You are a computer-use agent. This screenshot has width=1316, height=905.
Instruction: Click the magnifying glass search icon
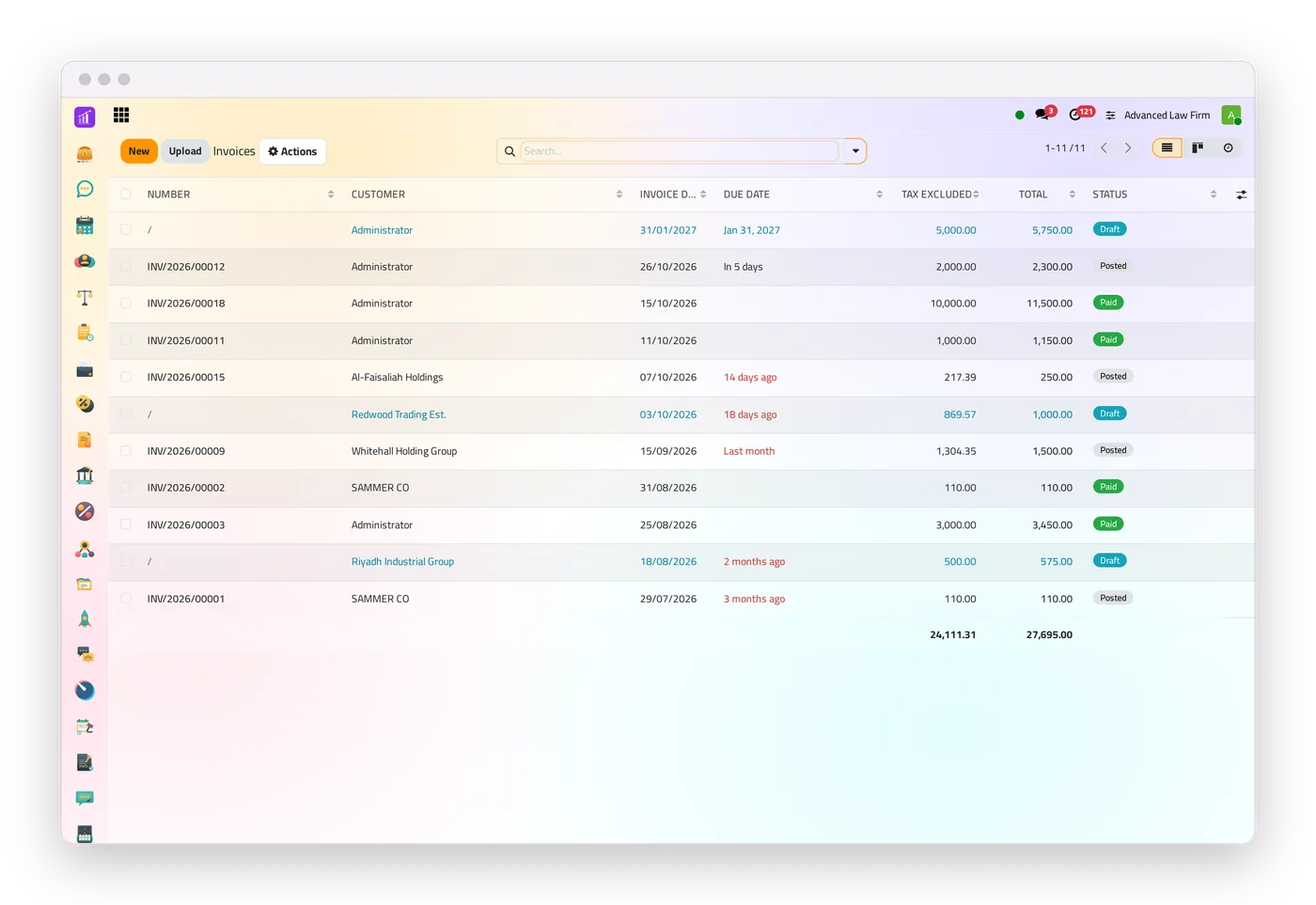pyautogui.click(x=509, y=151)
